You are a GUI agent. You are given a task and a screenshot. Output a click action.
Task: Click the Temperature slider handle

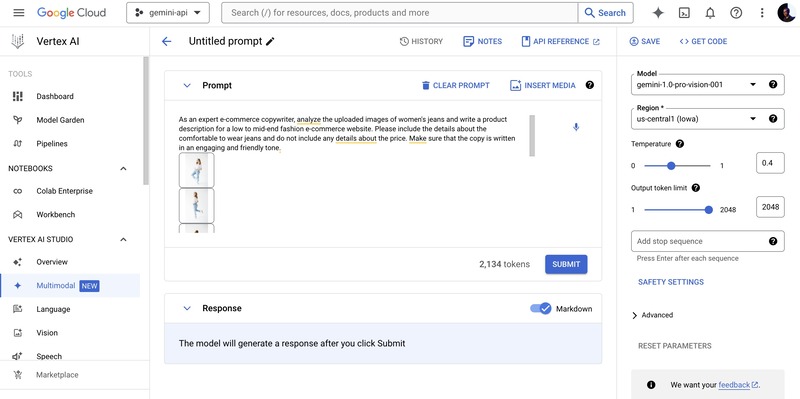671,165
